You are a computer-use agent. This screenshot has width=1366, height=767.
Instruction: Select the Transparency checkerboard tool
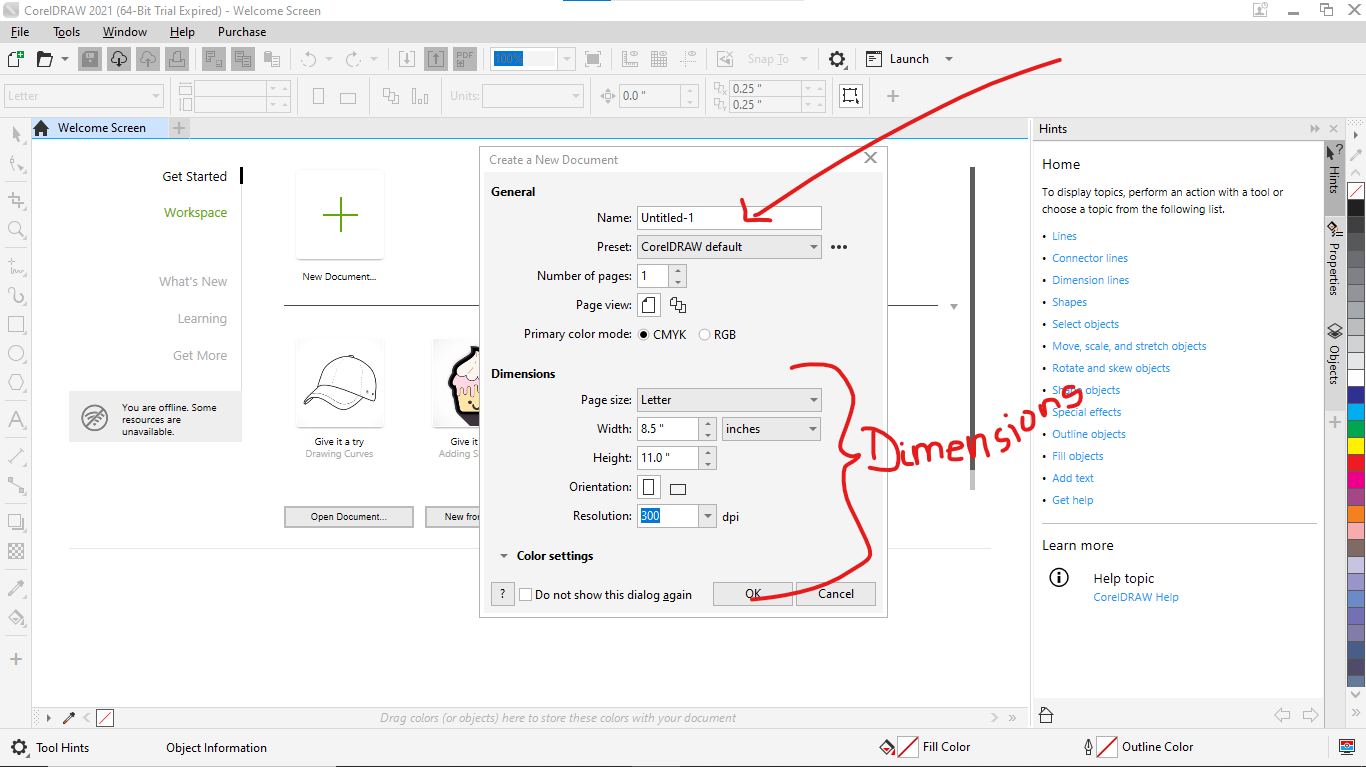16,550
